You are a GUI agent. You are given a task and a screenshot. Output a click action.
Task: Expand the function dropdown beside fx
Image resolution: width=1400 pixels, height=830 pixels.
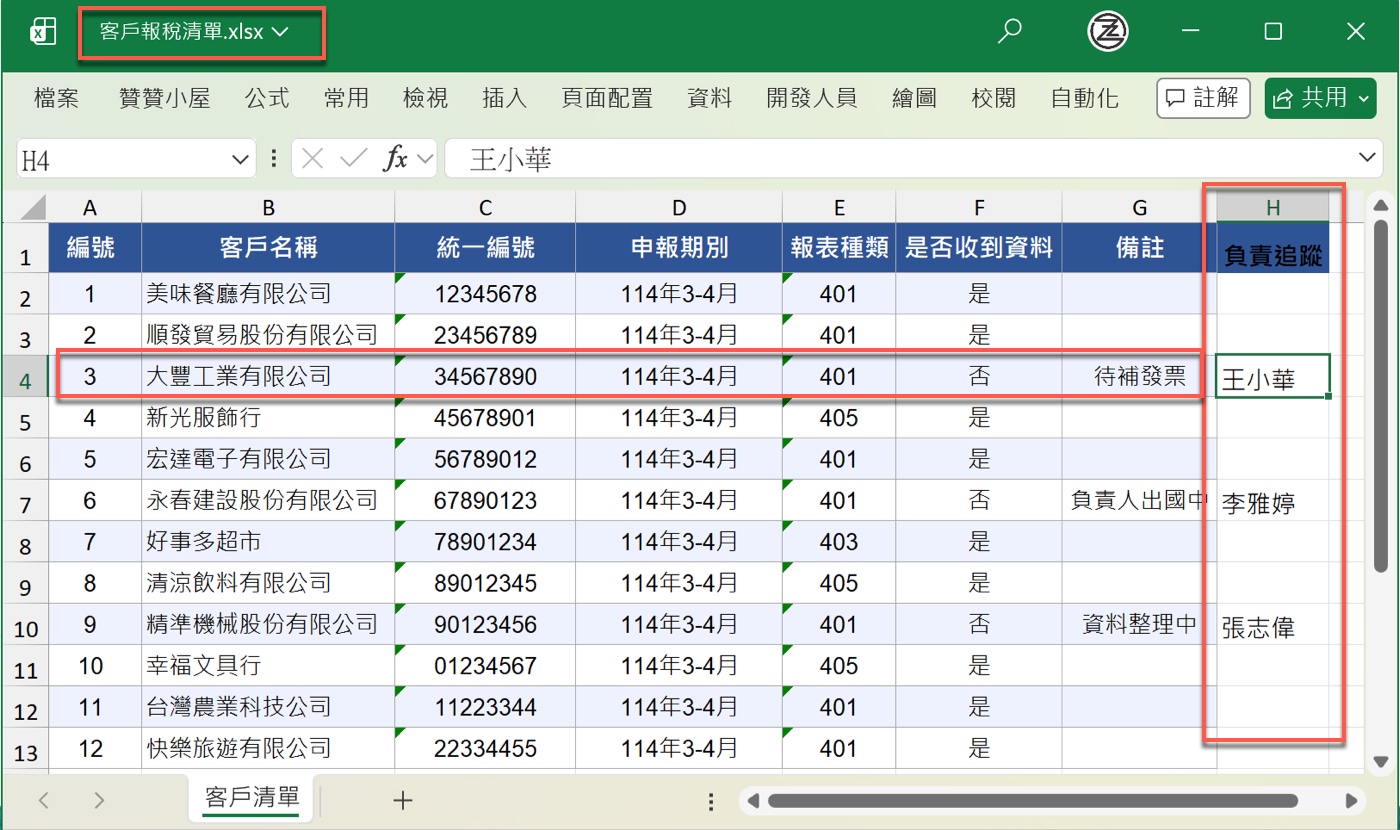pyautogui.click(x=425, y=158)
